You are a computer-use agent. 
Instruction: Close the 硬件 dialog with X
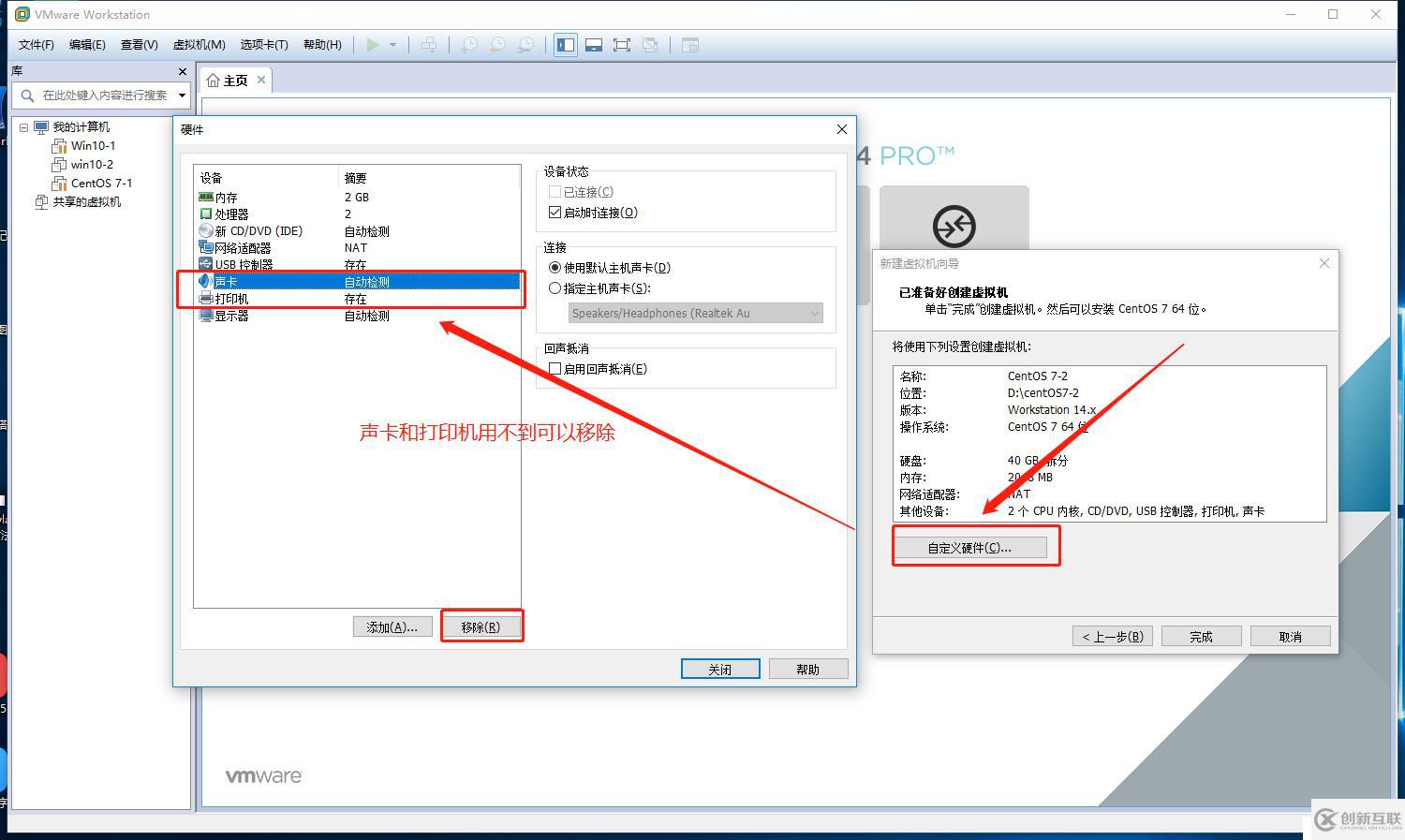click(x=841, y=129)
